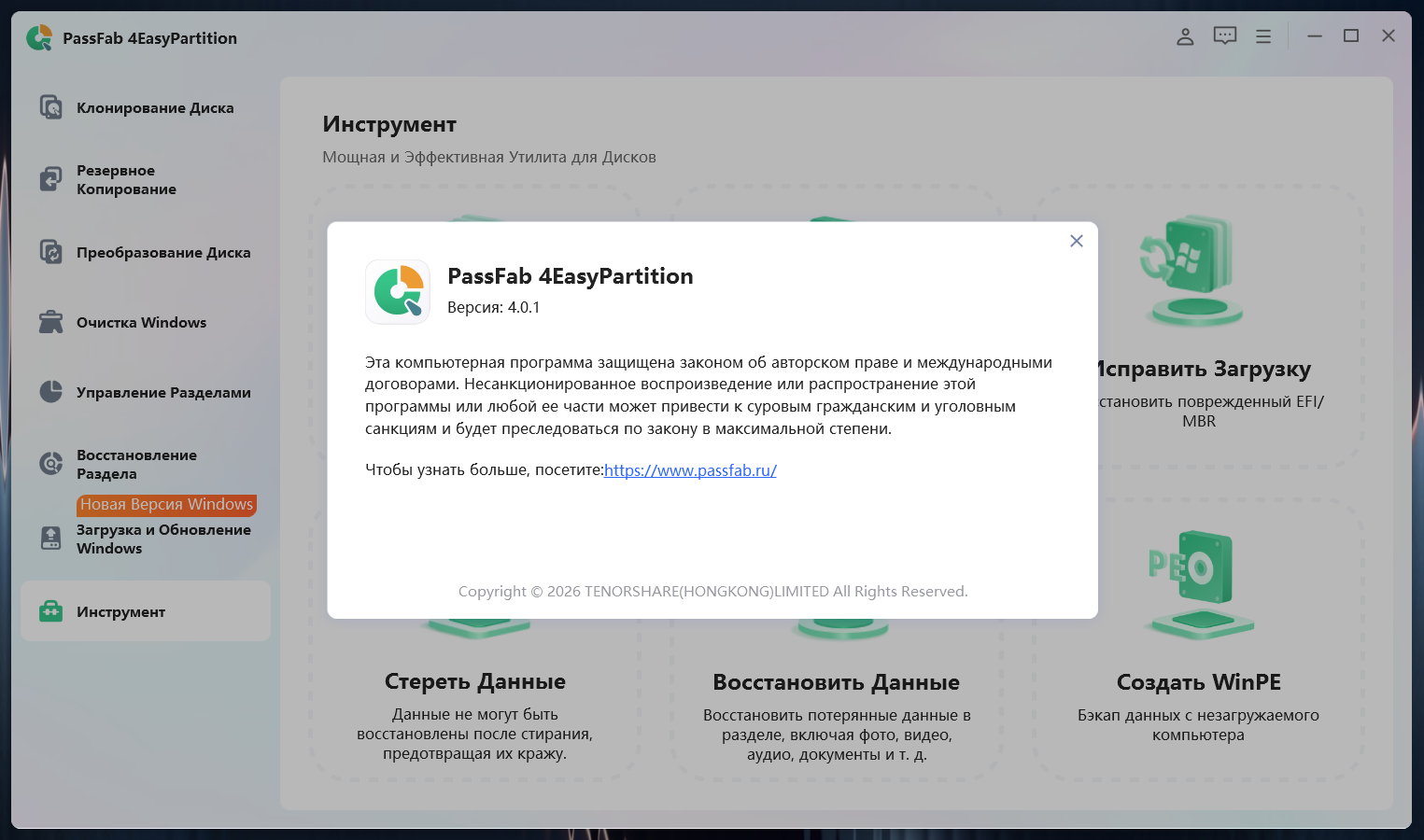Click the green toolbox icon in sidebar
The image size is (1424, 840).
(x=51, y=611)
